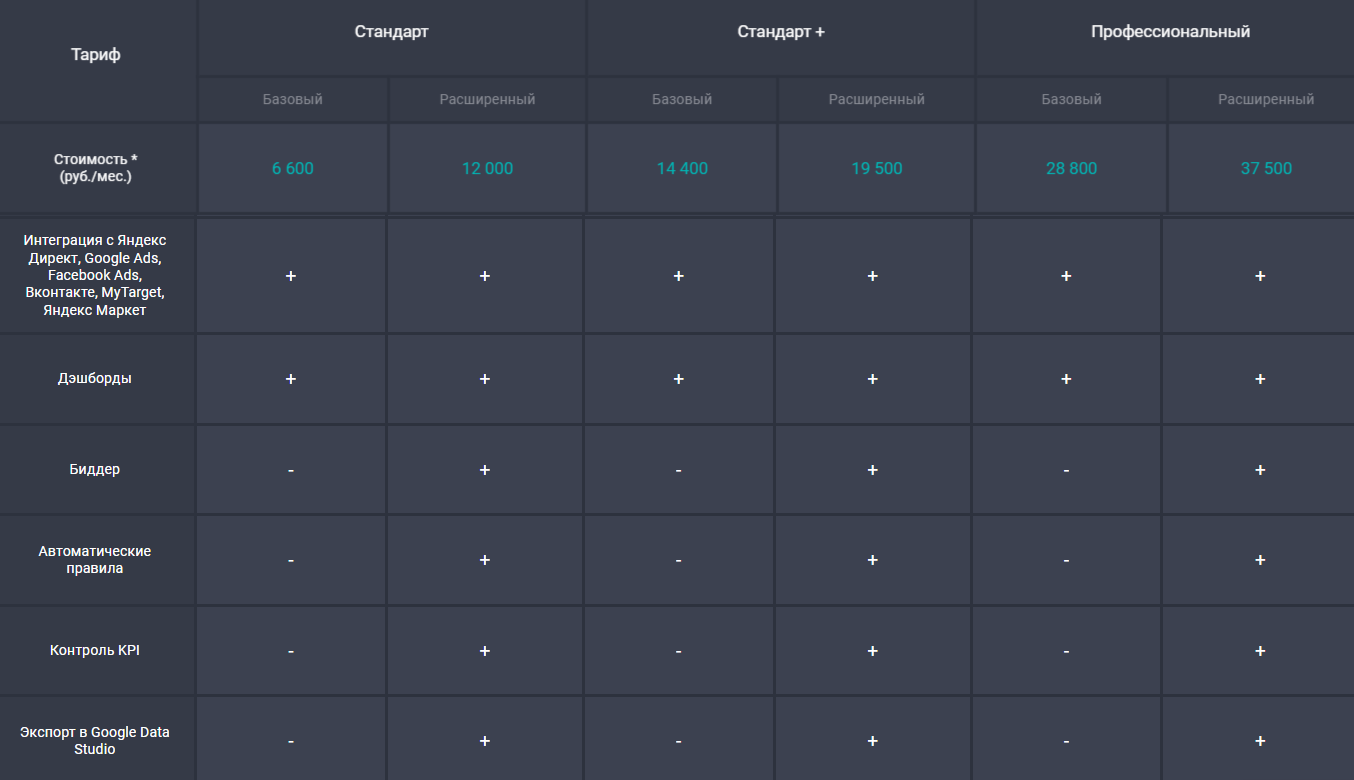Choose the 19 500 price
Screen dimensions: 1354x780
click(x=876, y=169)
